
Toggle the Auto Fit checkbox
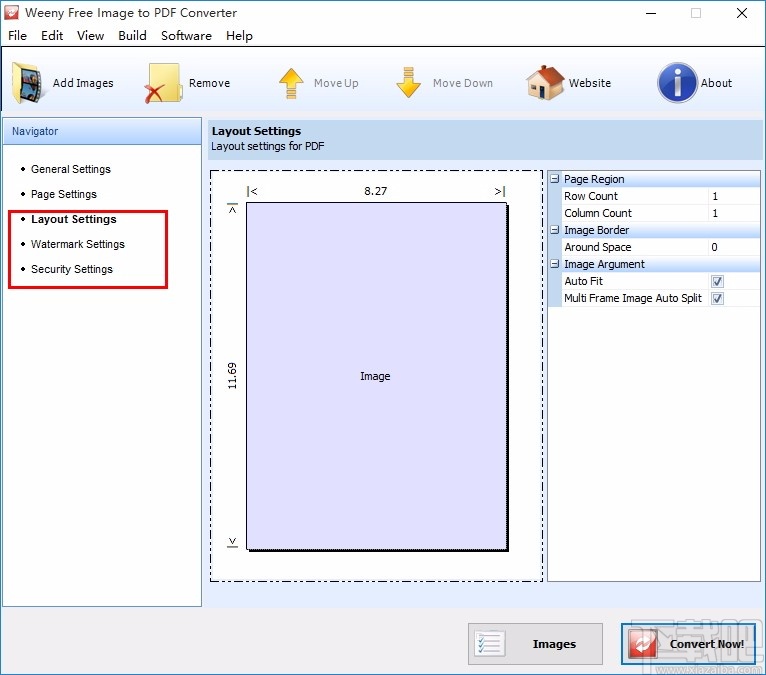pos(717,281)
